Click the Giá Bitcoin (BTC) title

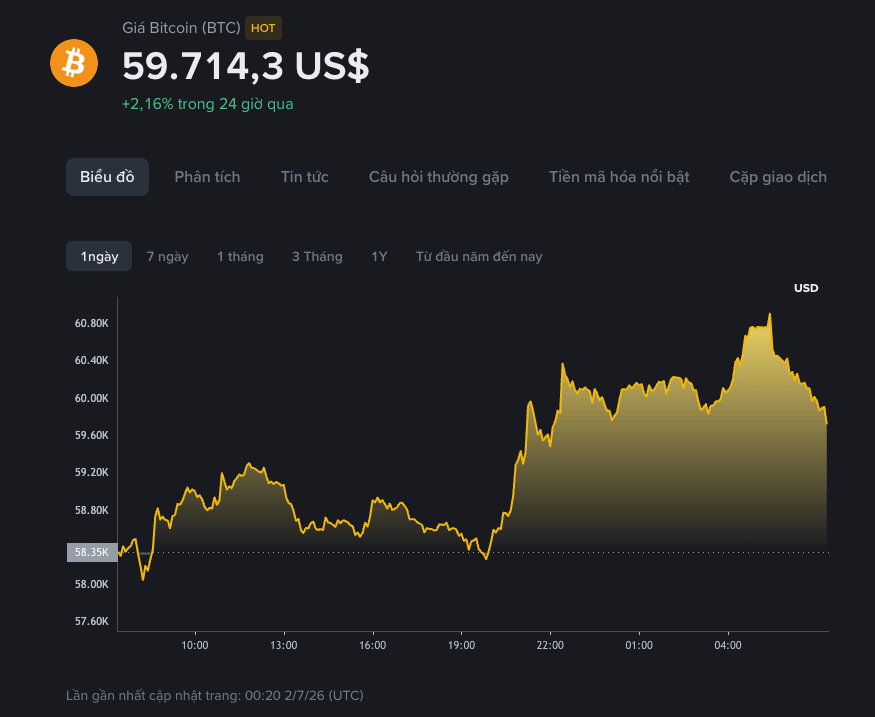(x=181, y=28)
